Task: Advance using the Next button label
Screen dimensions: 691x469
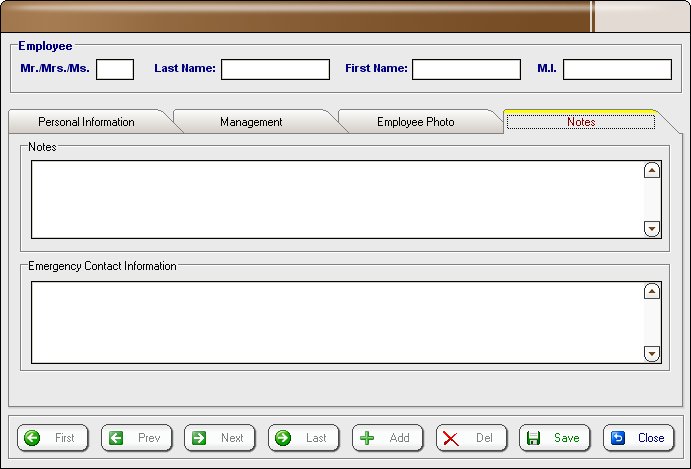Action: click(x=232, y=438)
